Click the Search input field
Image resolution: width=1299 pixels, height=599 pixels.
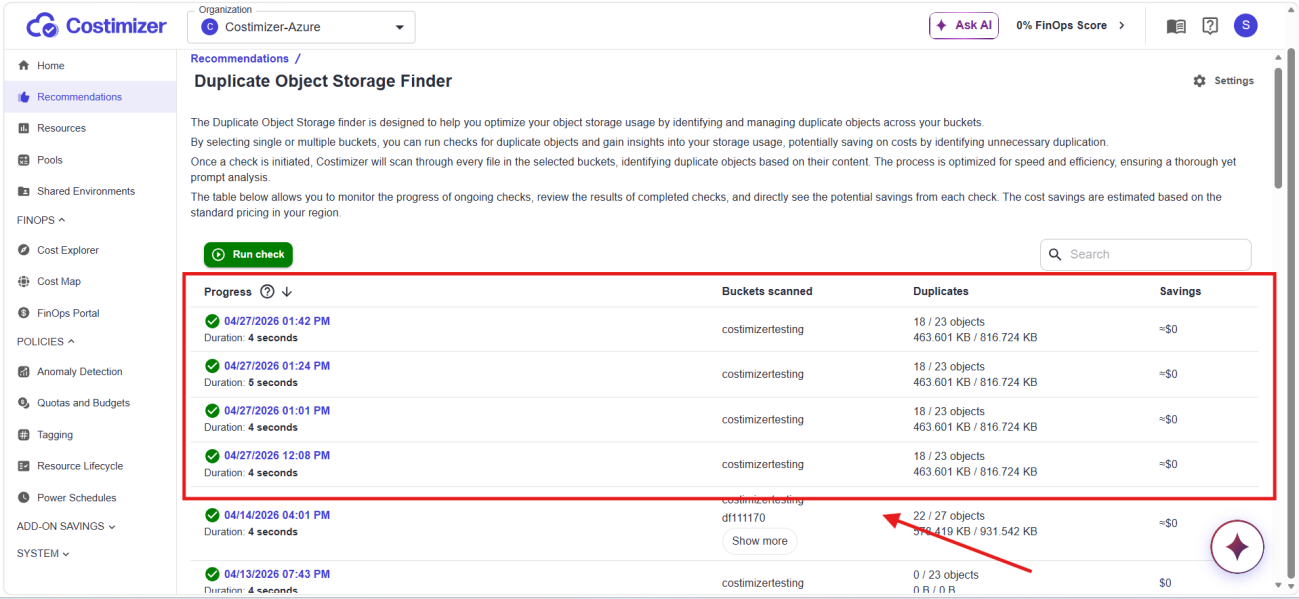pyautogui.click(x=1145, y=255)
